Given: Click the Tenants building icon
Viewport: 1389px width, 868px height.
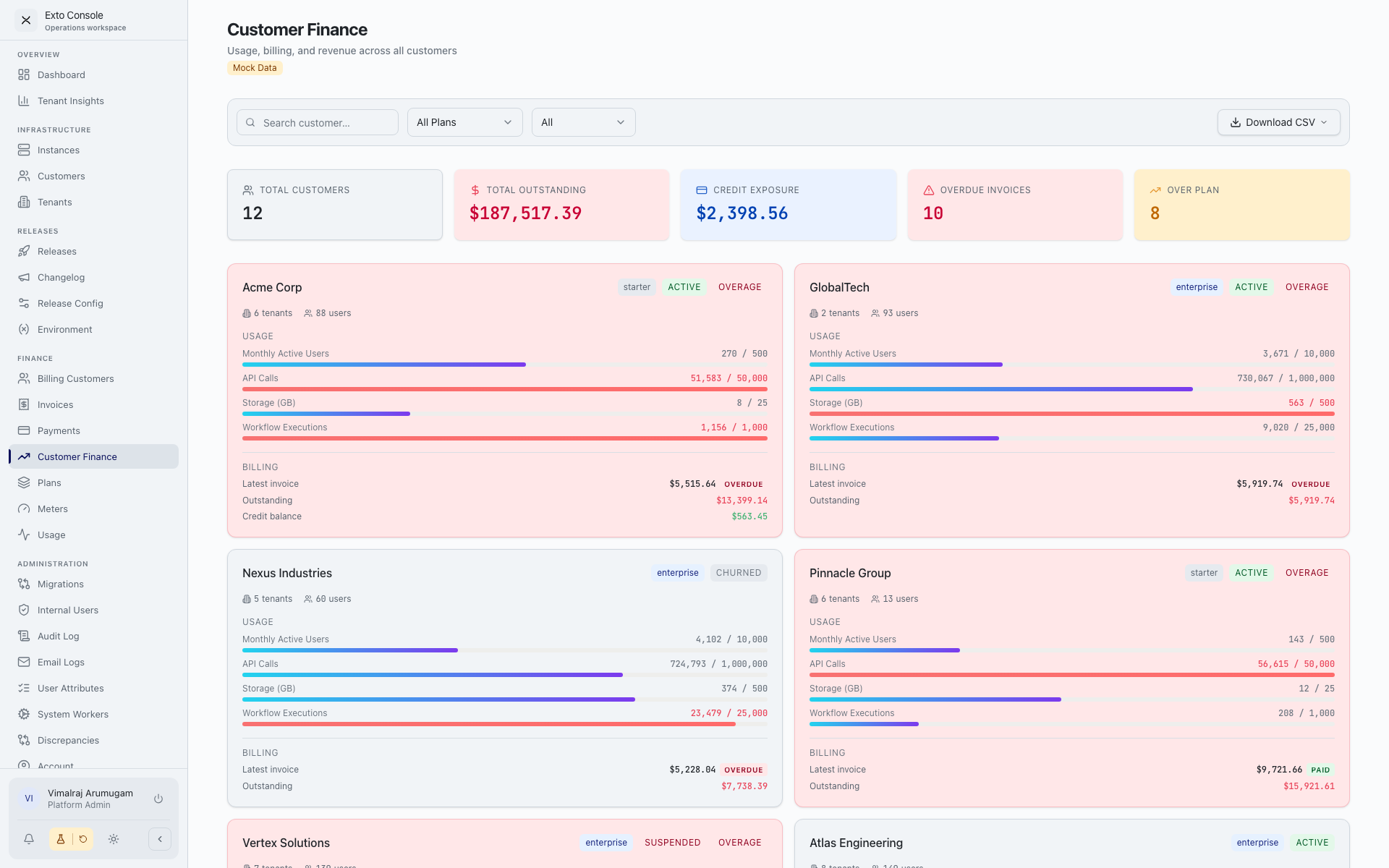Looking at the screenshot, I should point(24,202).
